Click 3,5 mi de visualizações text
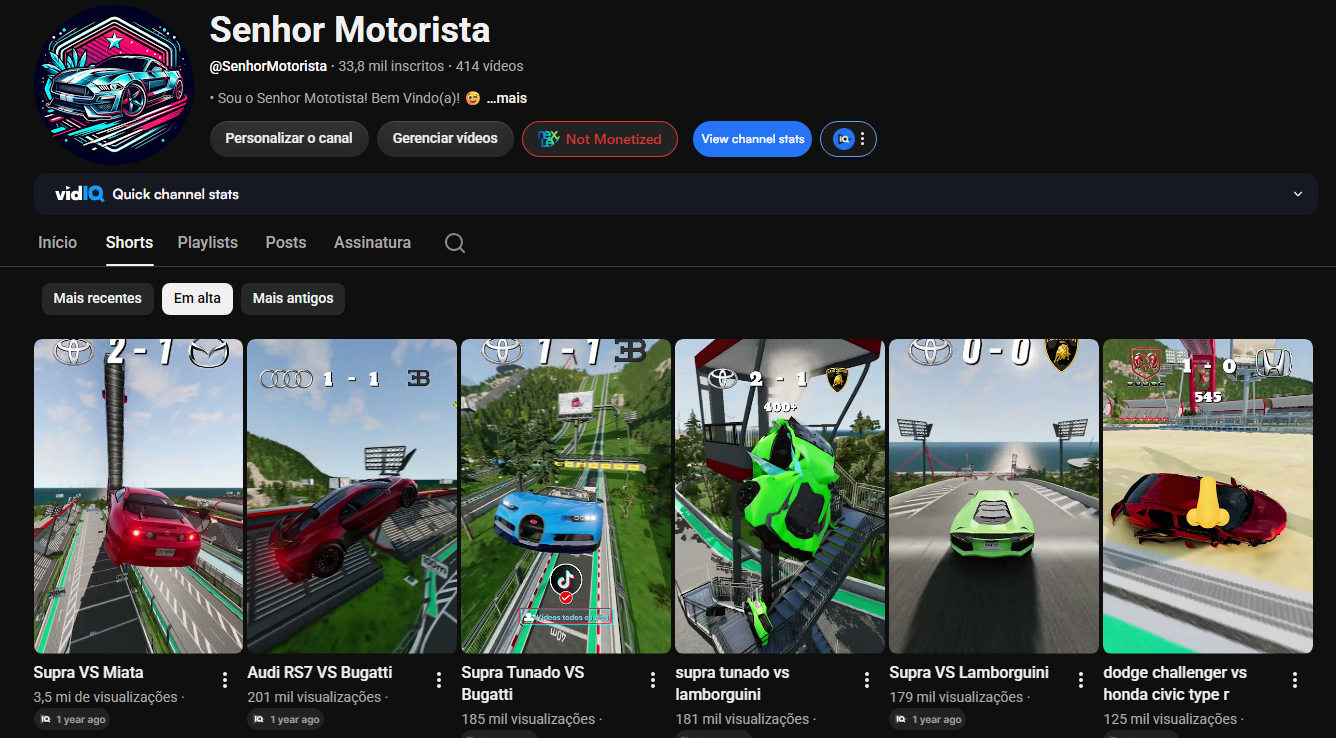This screenshot has height=738, width=1336. (106, 697)
